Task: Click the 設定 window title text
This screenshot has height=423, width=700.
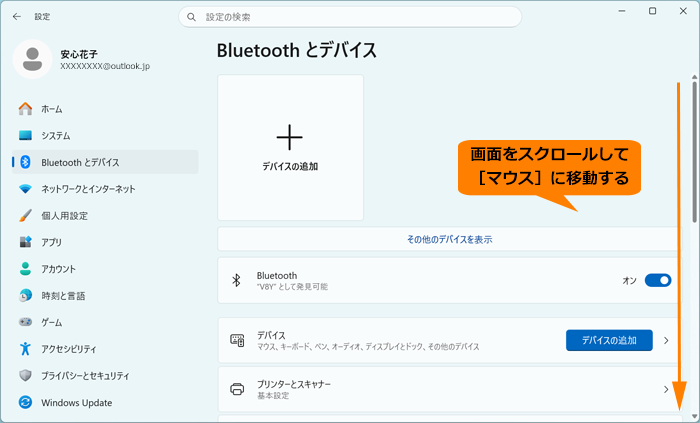Action: tap(42, 17)
